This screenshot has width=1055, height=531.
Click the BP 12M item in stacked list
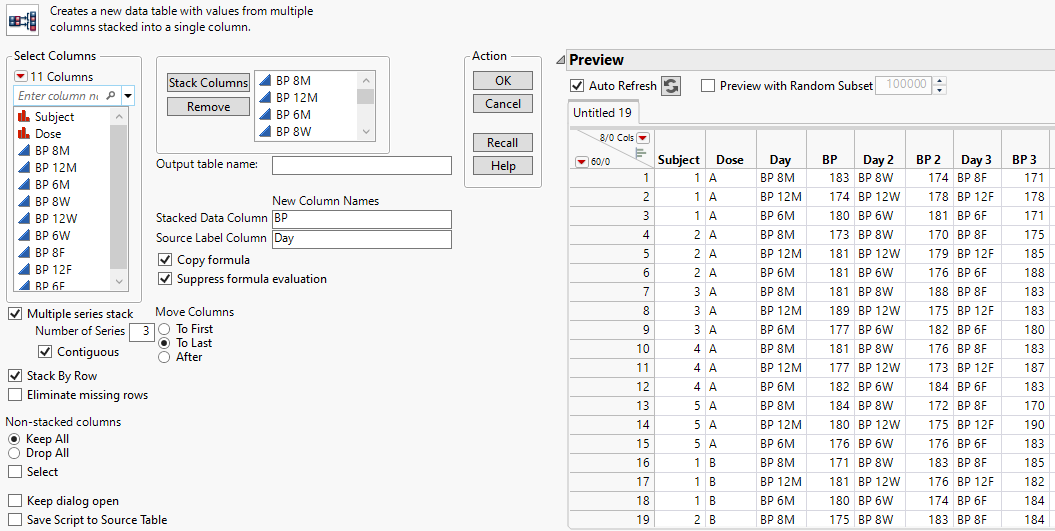tap(297, 98)
